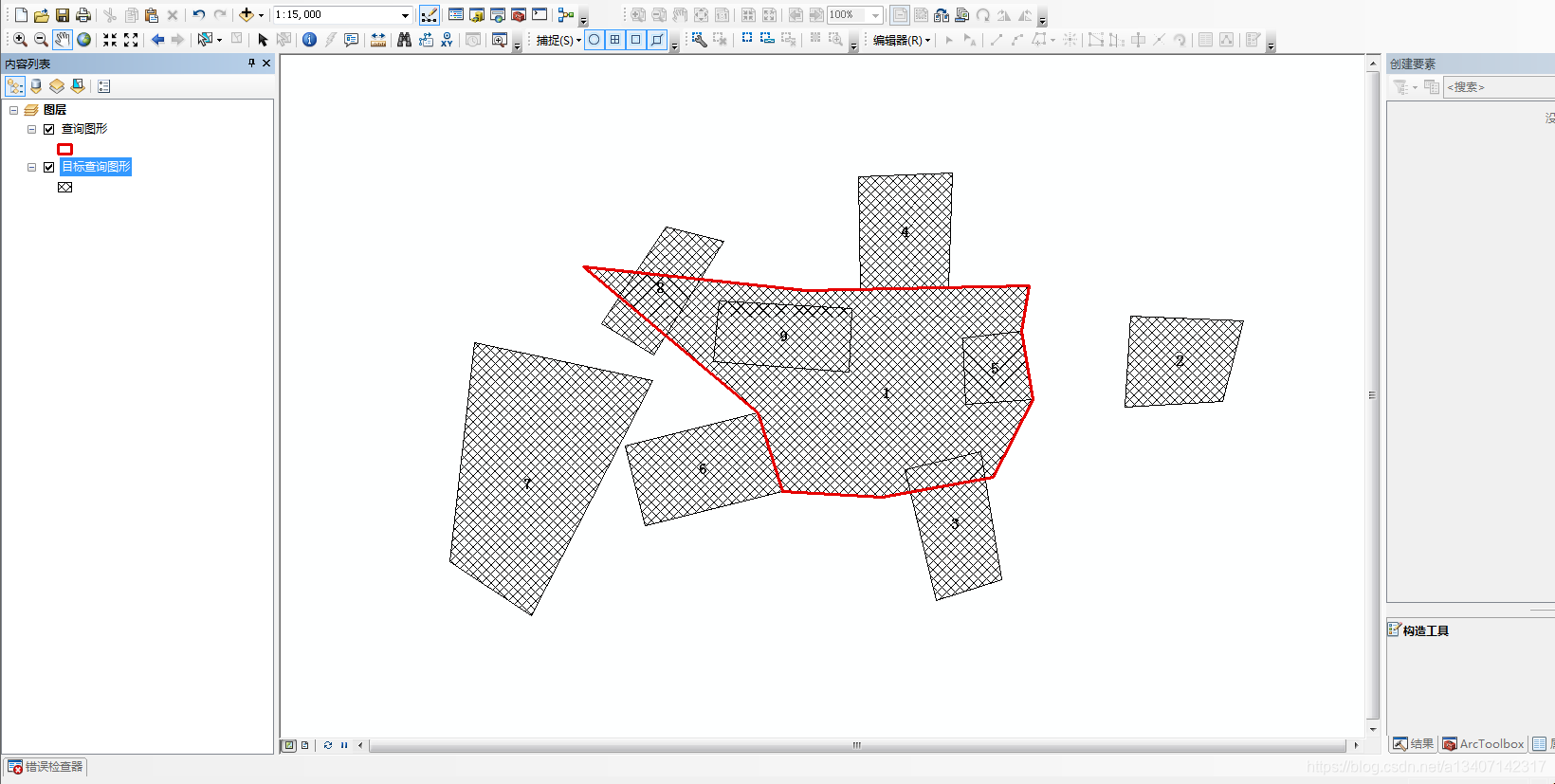Collapse the 图层 data frame tree node

pyautogui.click(x=14, y=110)
